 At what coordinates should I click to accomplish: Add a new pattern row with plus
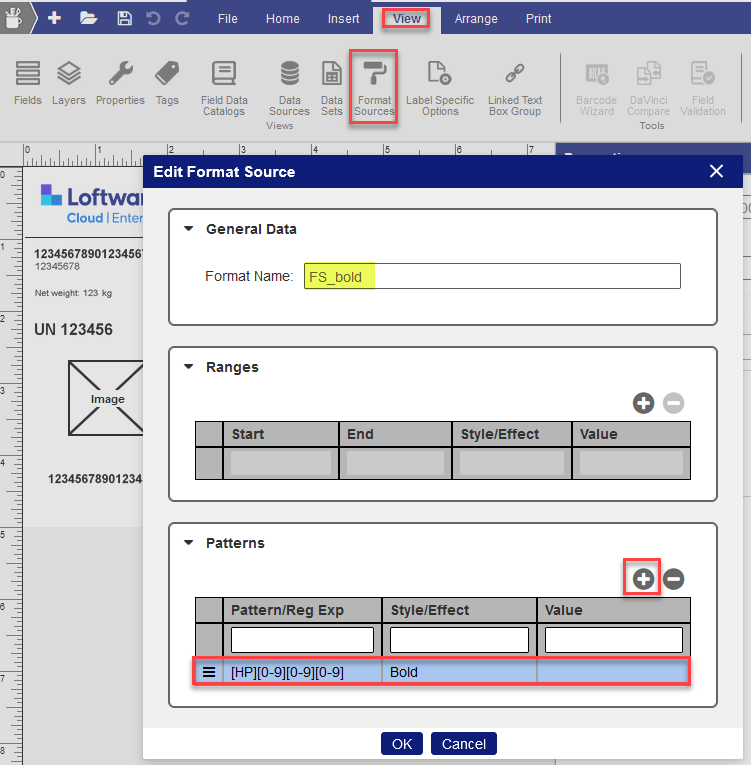coord(643,579)
